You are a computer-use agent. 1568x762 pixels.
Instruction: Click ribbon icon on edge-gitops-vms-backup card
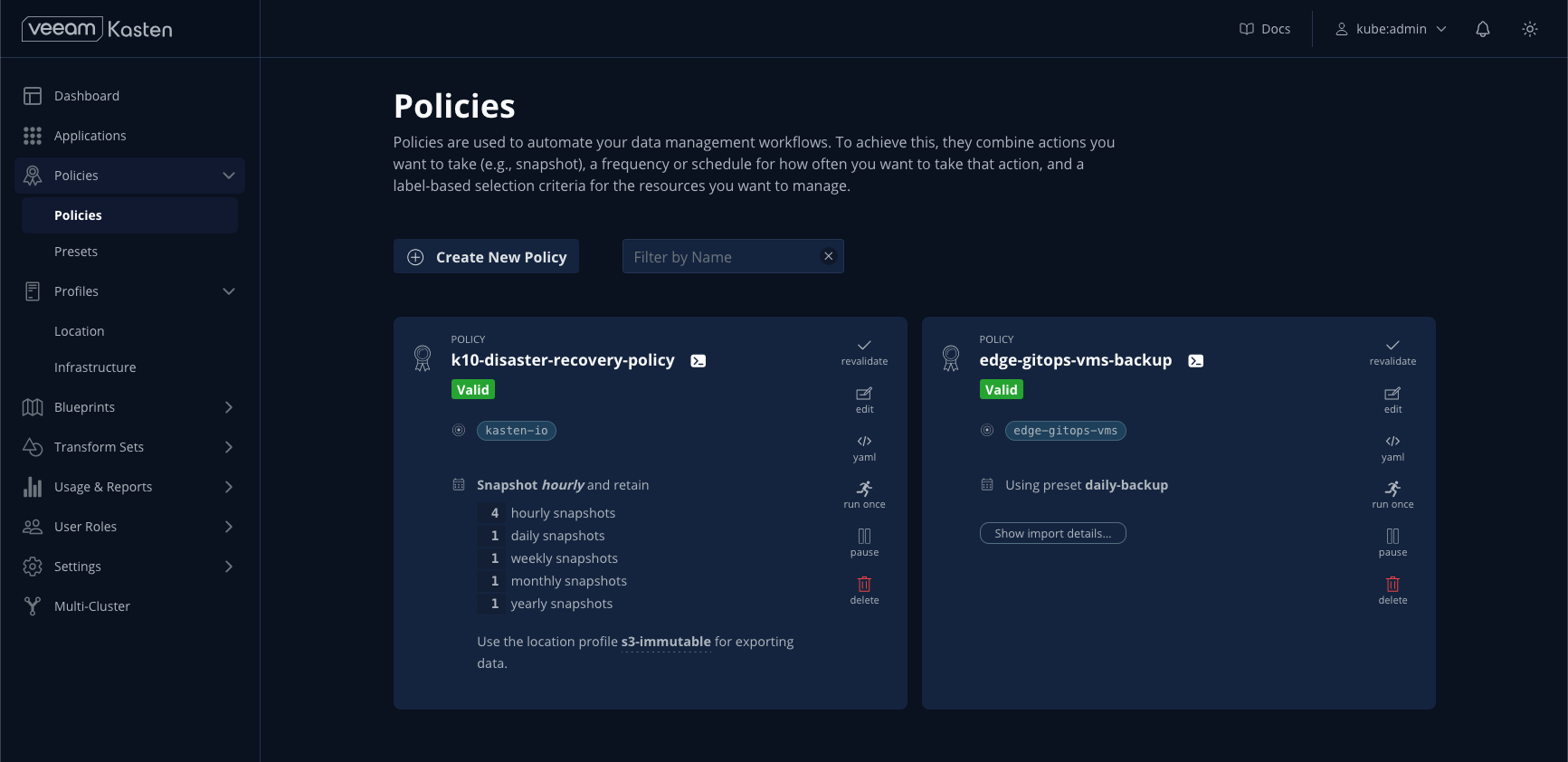[x=951, y=358]
